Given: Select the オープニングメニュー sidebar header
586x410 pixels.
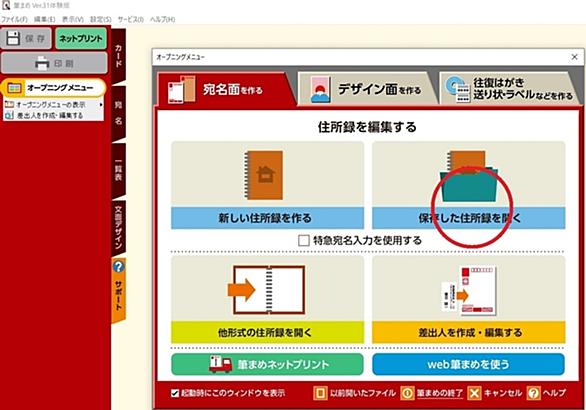Looking at the screenshot, I should click(x=54, y=88).
